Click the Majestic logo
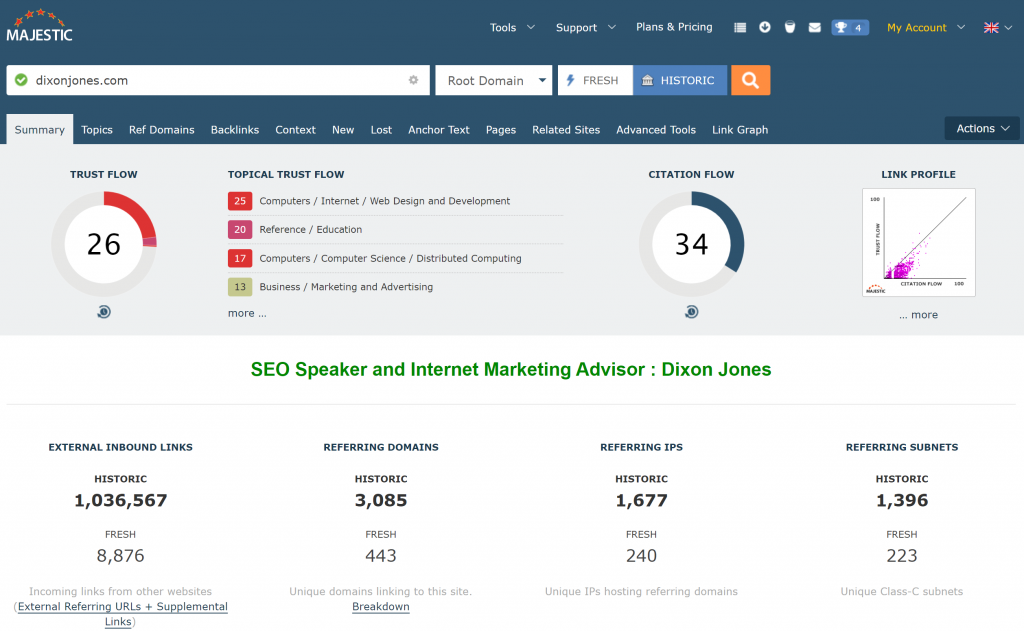The image size is (1024, 631). [39, 26]
